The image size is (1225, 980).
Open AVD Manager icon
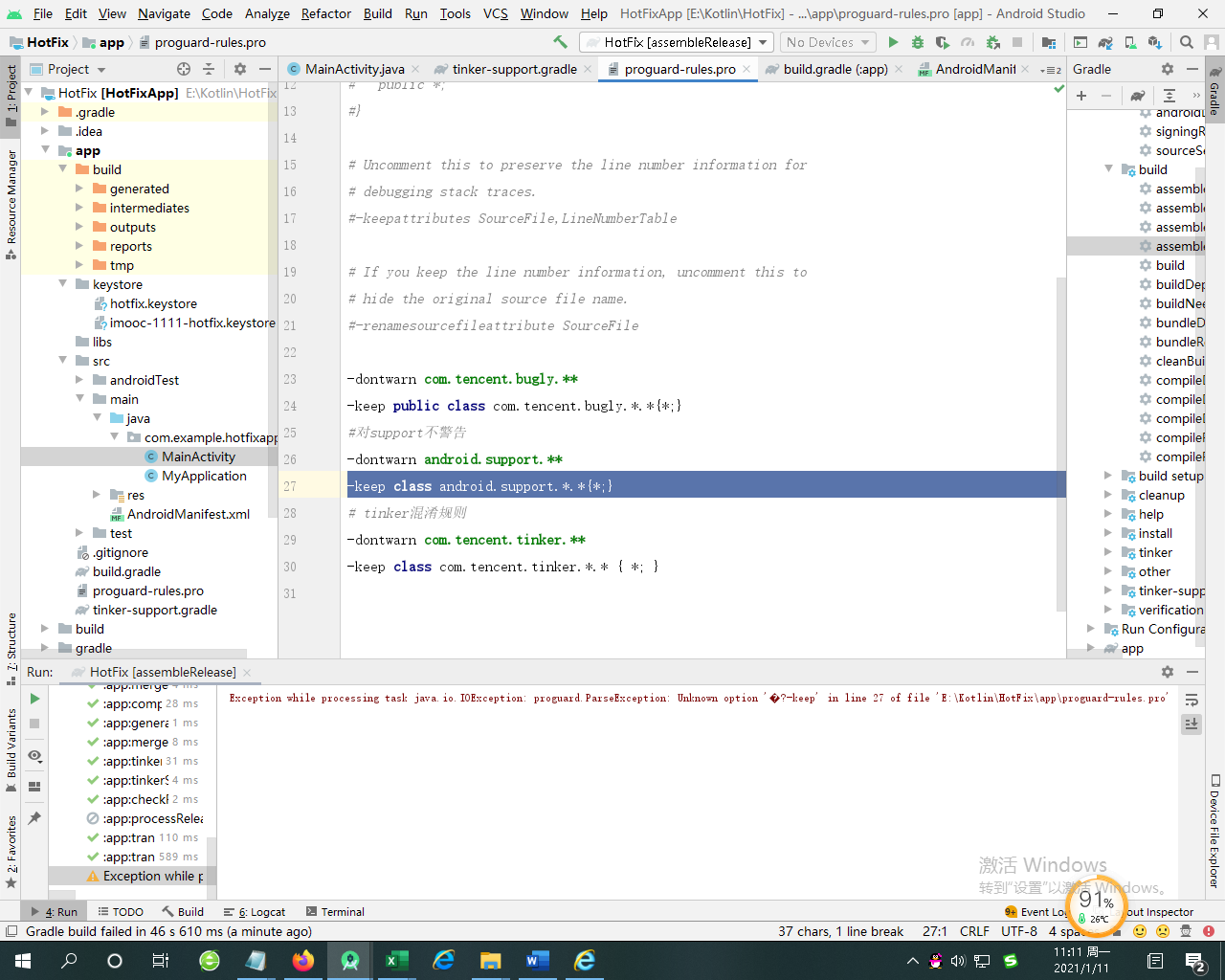[1130, 42]
